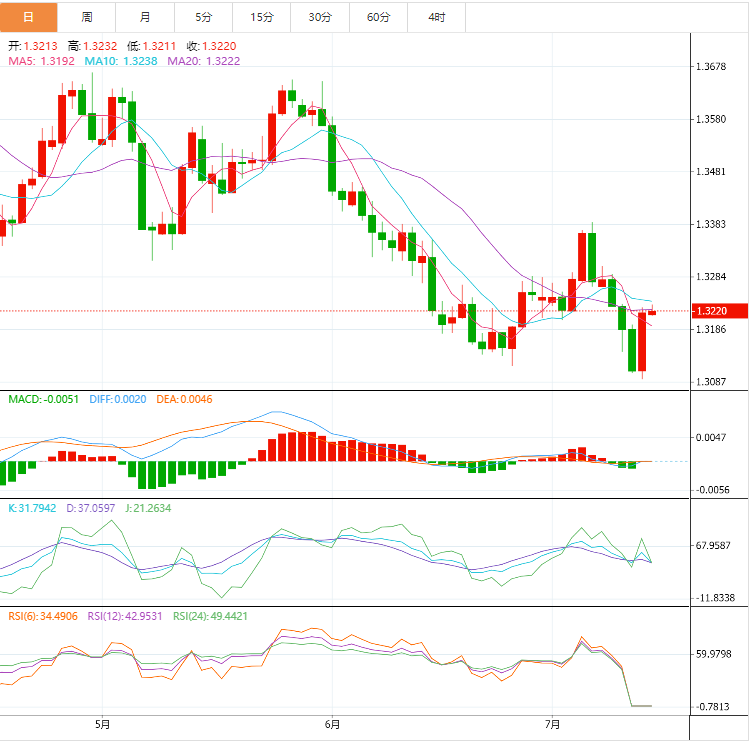Show the 30分 chart tab
Screen dimensions: 755x748
[320, 17]
